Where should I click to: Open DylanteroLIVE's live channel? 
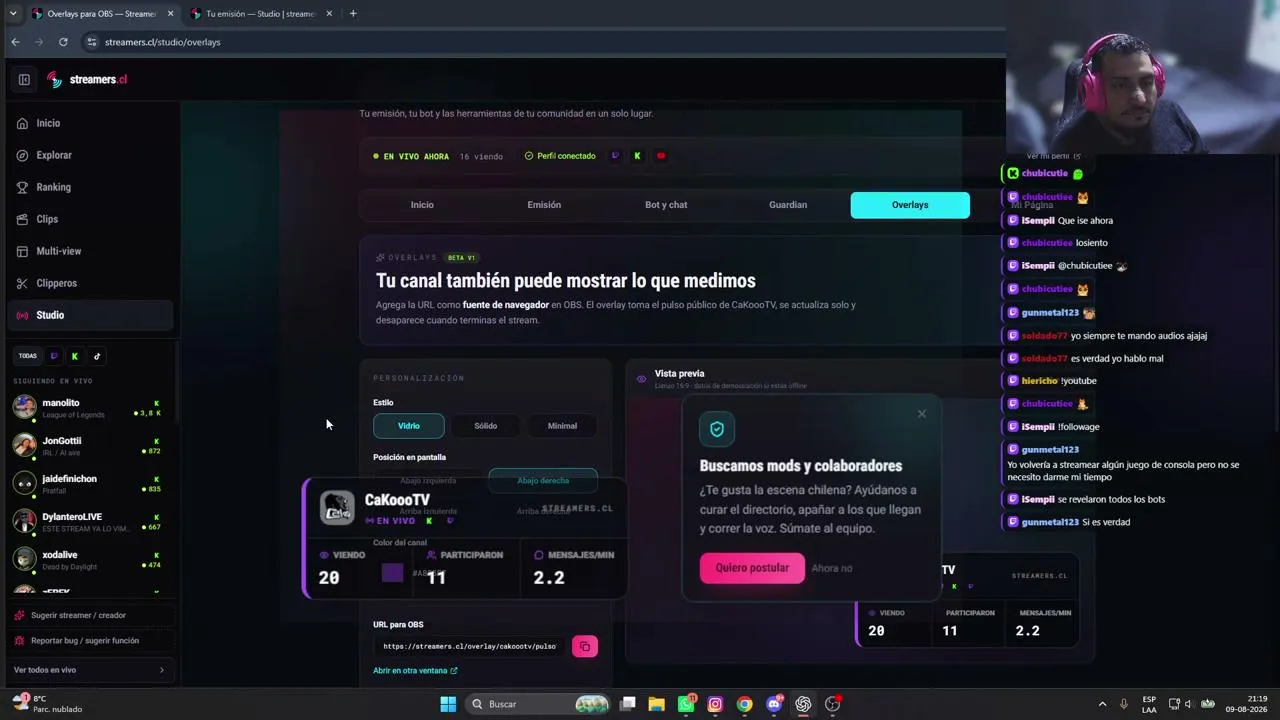[x=90, y=521]
